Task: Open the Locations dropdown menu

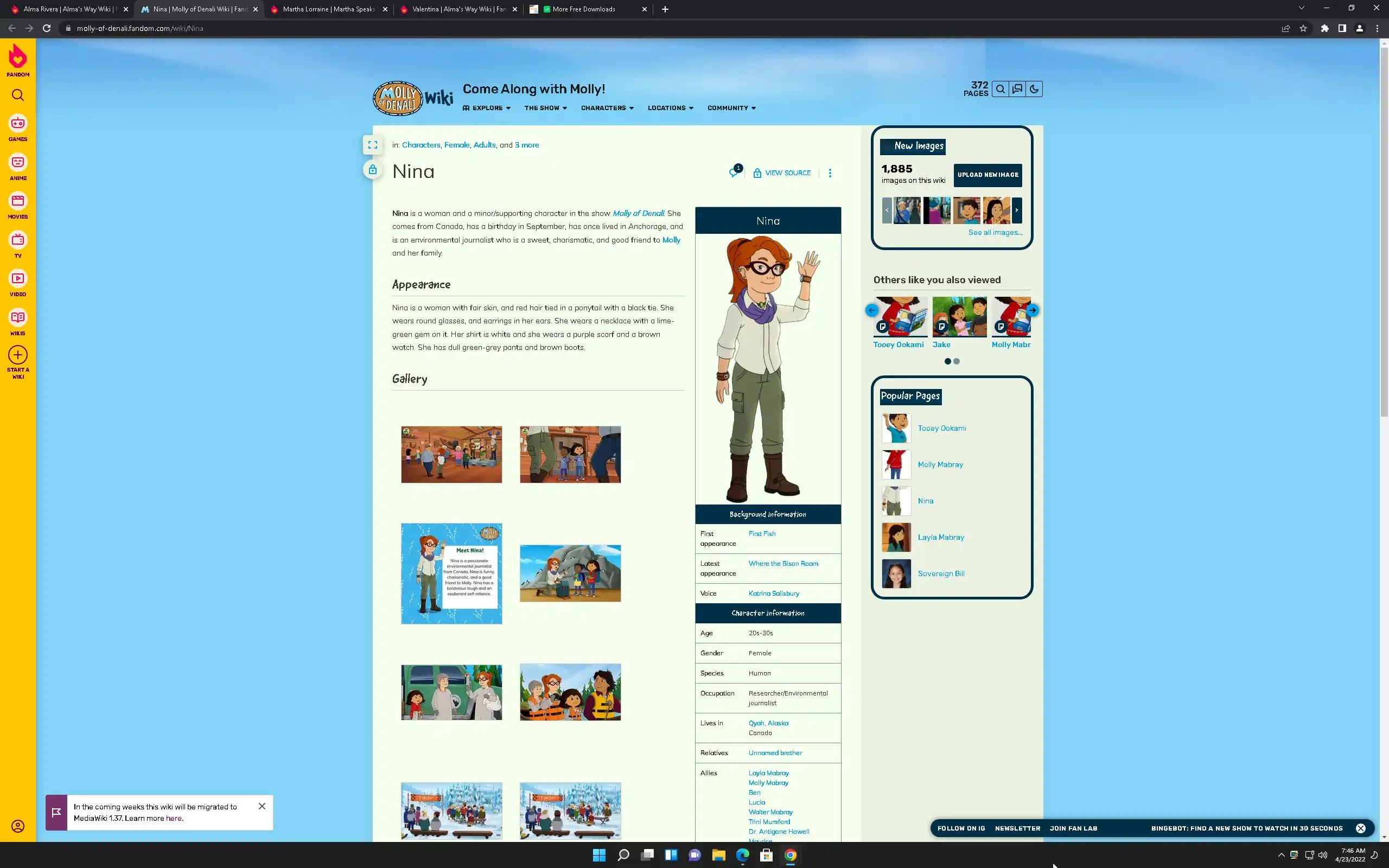Action: (671, 108)
